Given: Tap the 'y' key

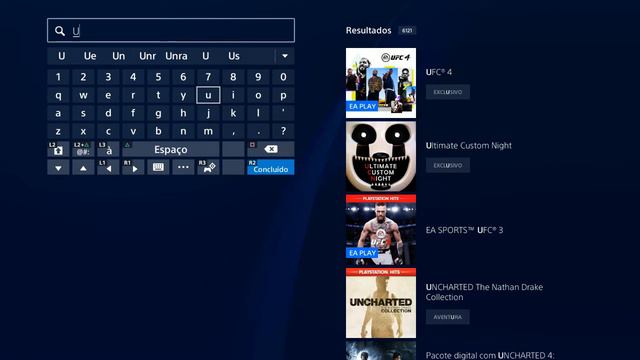Looking at the screenshot, I should click(183, 95).
